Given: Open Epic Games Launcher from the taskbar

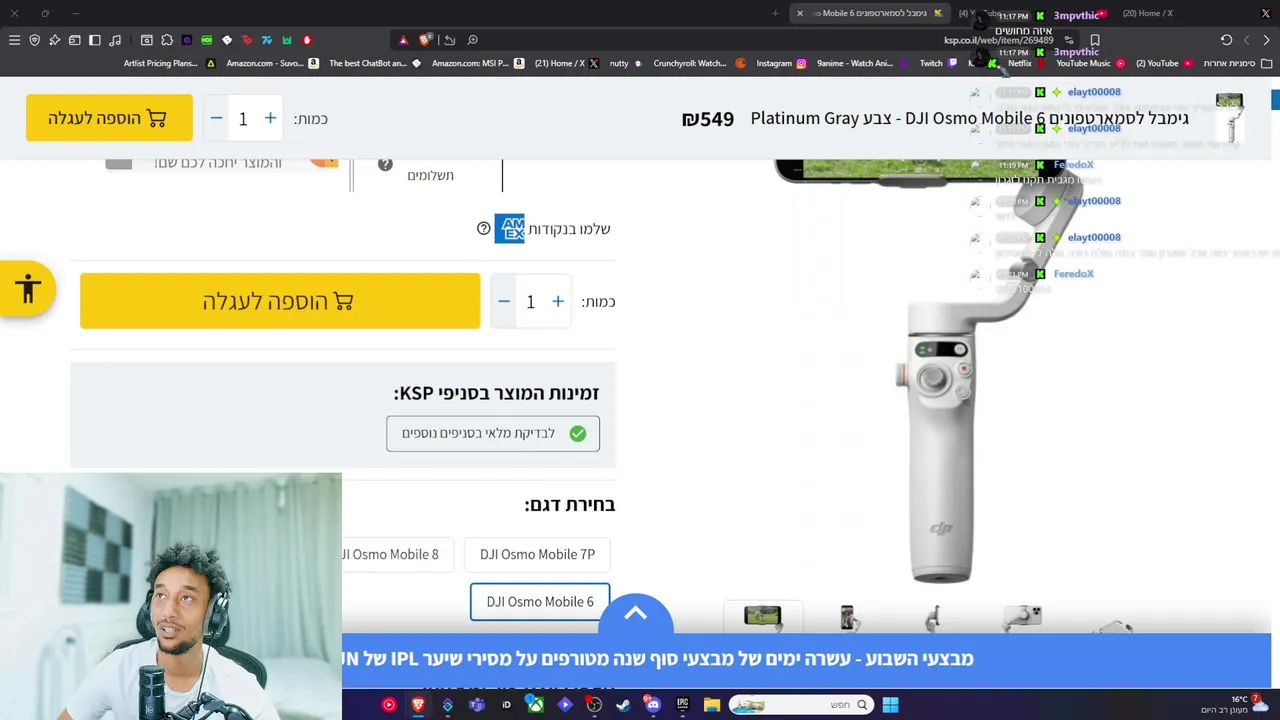Looking at the screenshot, I should [x=683, y=705].
